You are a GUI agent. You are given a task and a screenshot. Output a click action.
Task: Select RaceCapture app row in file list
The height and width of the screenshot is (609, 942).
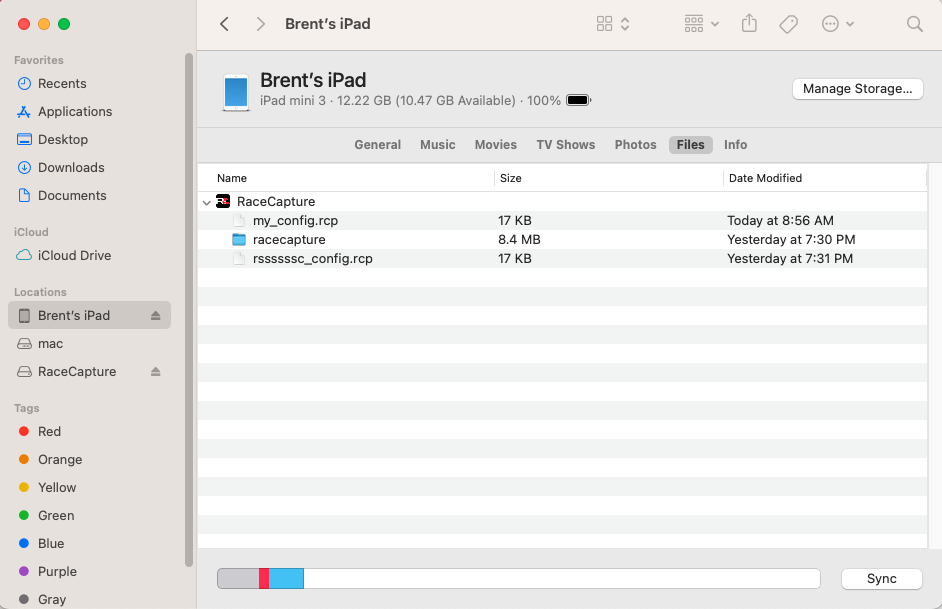click(562, 202)
